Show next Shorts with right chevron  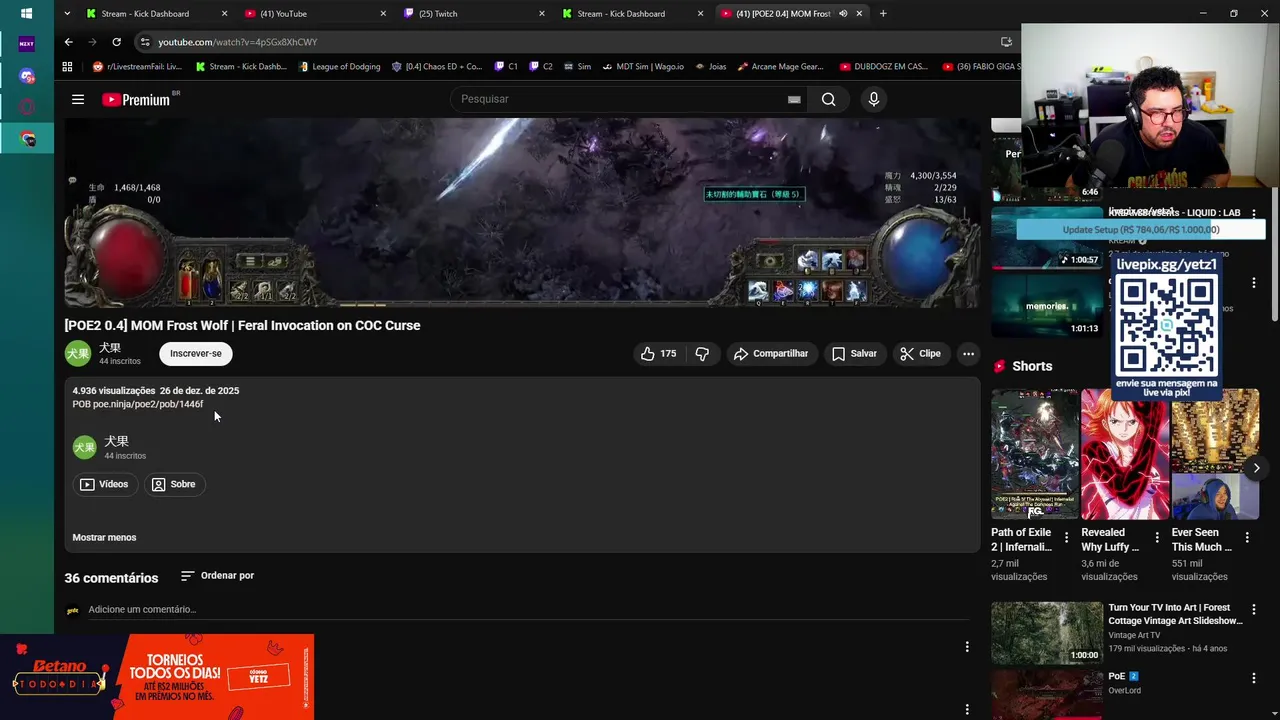click(x=1257, y=468)
